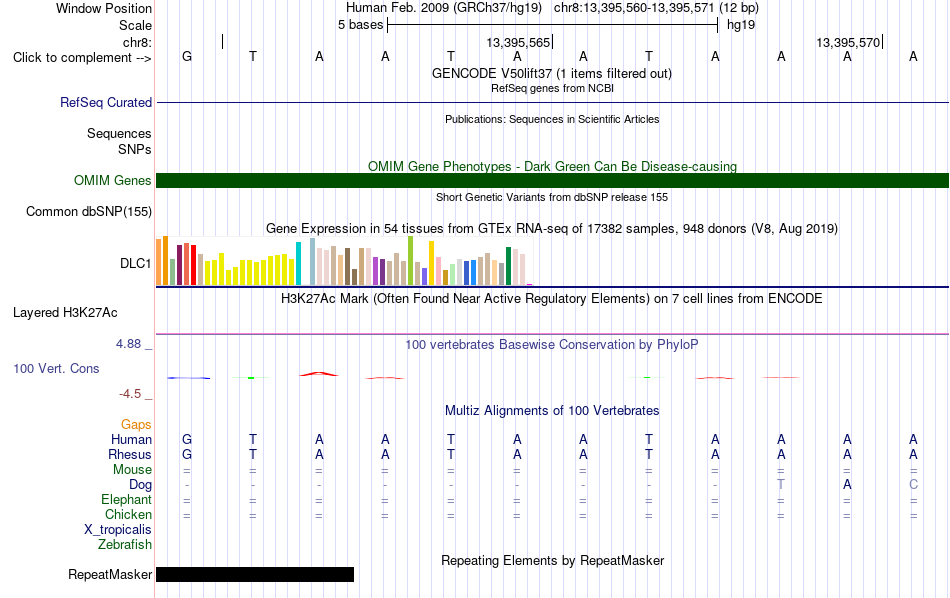Click the Zebrafish species row label
The height and width of the screenshot is (598, 950).
[125, 545]
